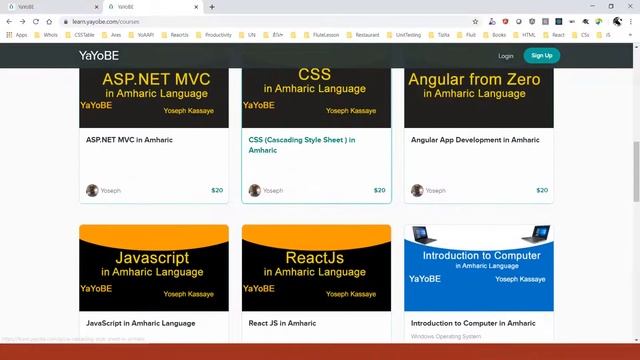This screenshot has width=640, height=360.
Task: Open the JS bookmark folder
Action: point(604,35)
